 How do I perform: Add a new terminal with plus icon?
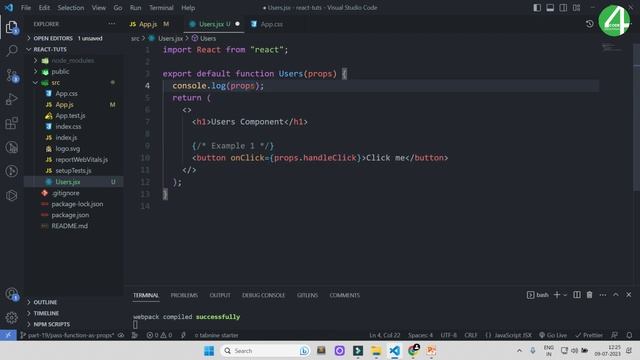tap(557, 295)
